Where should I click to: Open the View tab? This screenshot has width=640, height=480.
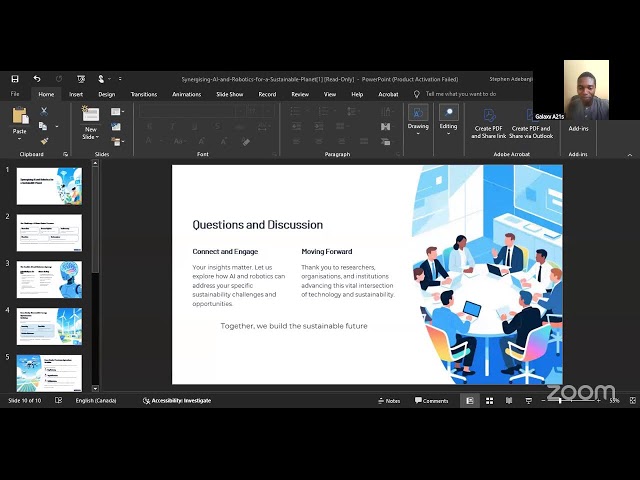pyautogui.click(x=330, y=94)
